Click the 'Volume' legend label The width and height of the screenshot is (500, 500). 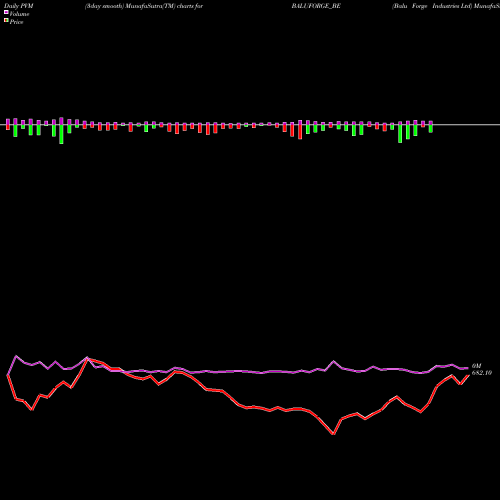pyautogui.click(x=19, y=14)
